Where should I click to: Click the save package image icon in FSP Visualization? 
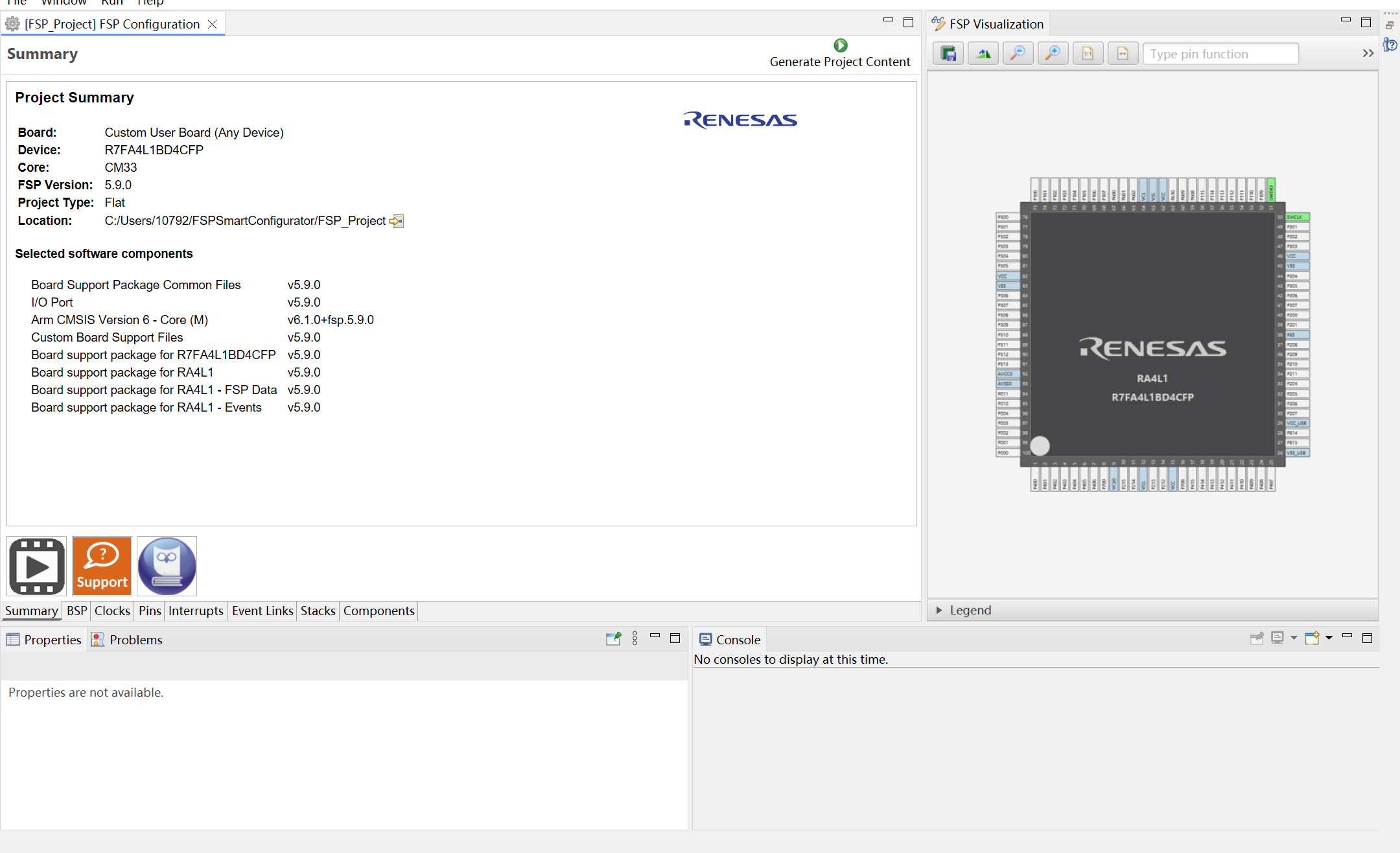pyautogui.click(x=948, y=54)
